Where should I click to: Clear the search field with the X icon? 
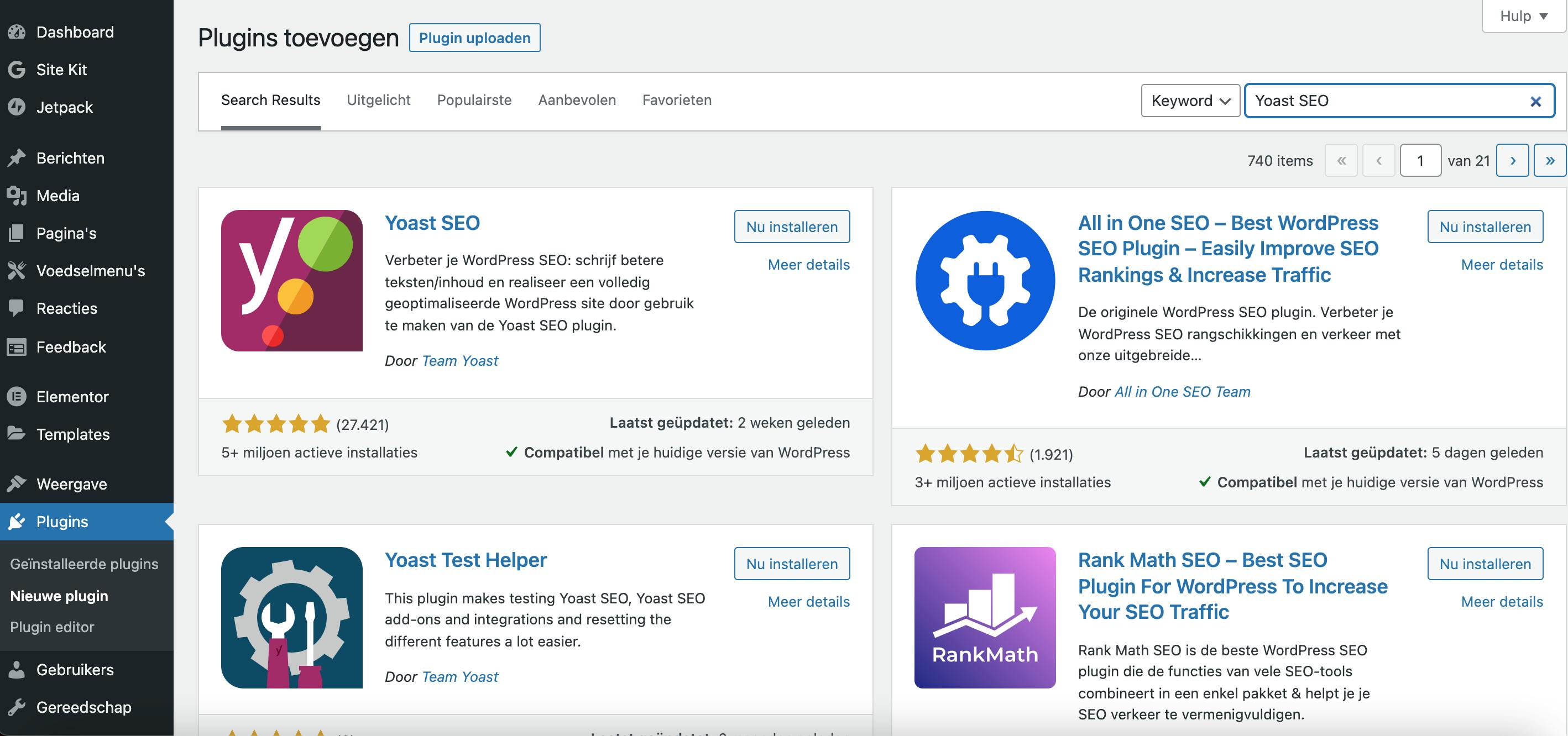(1535, 102)
